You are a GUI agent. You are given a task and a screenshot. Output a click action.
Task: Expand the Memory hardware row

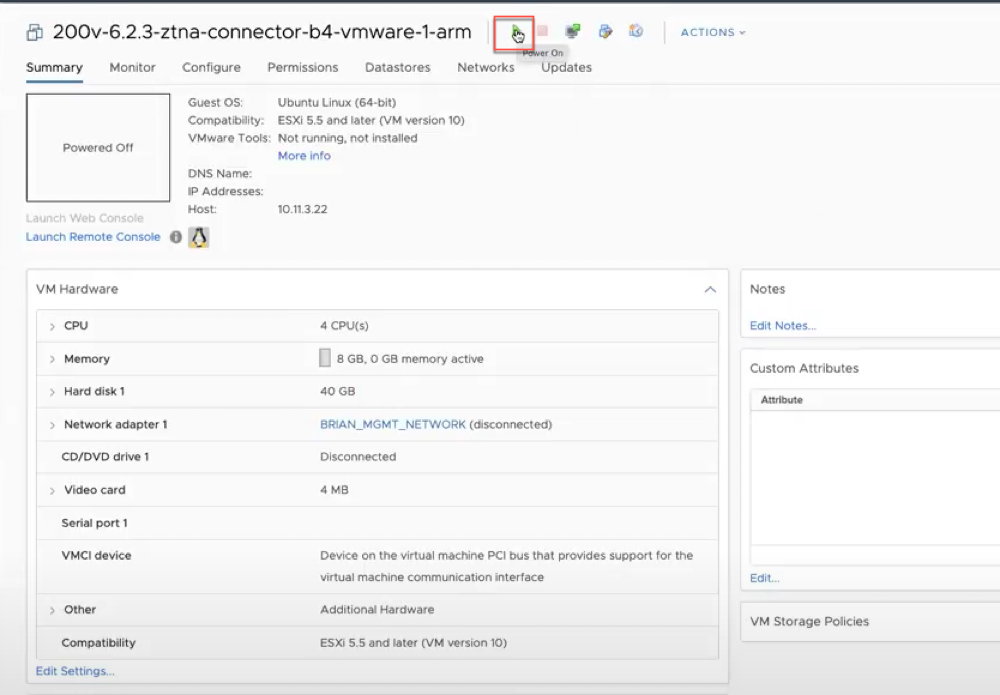(52, 359)
